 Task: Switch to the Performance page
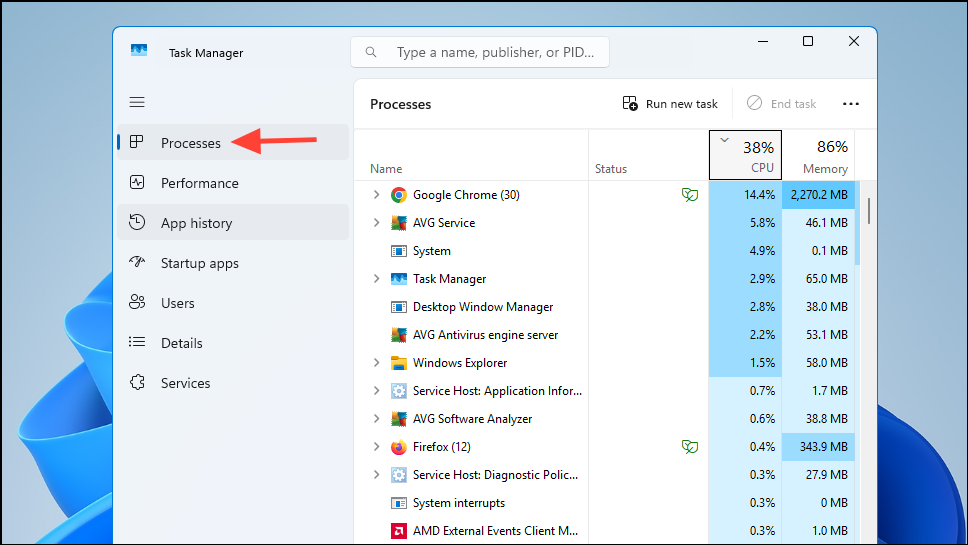(x=233, y=183)
